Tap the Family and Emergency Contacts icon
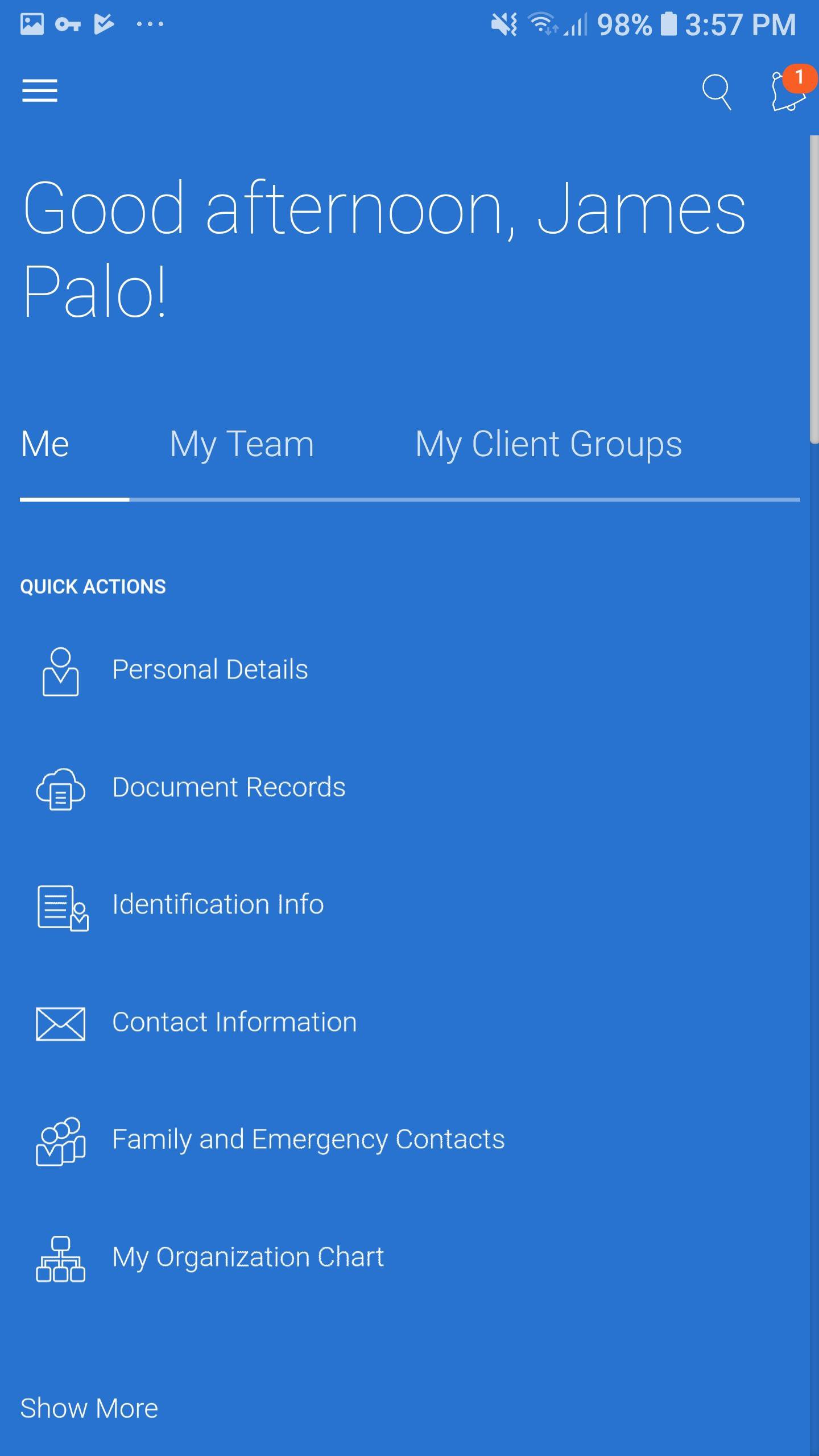Viewport: 819px width, 1456px height. pyautogui.click(x=60, y=1141)
